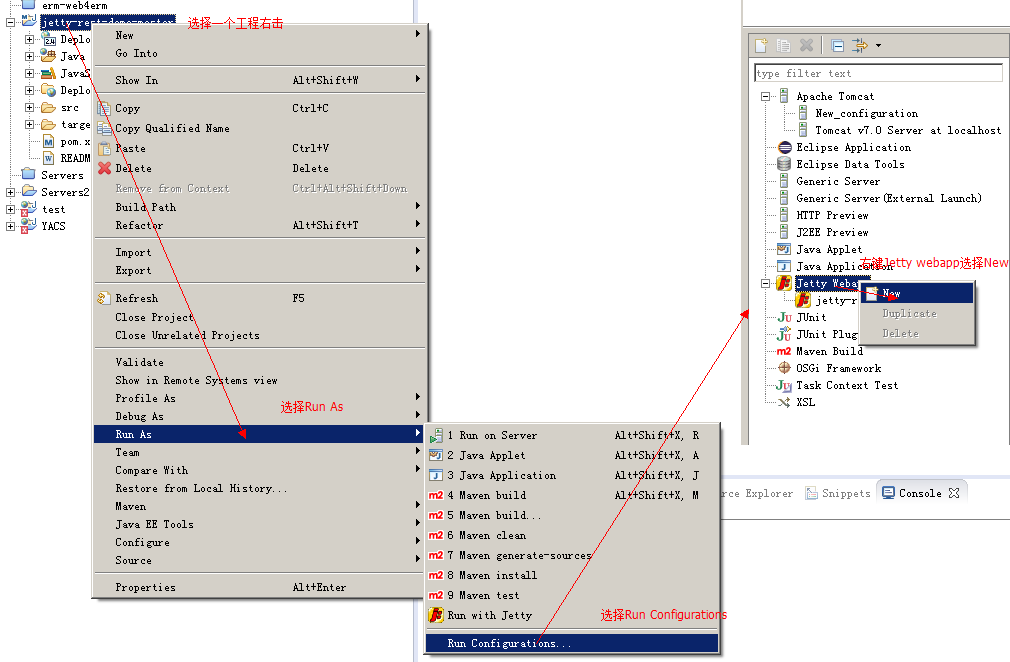
Task: Select Generic Server configuration type
Action: [837, 182]
